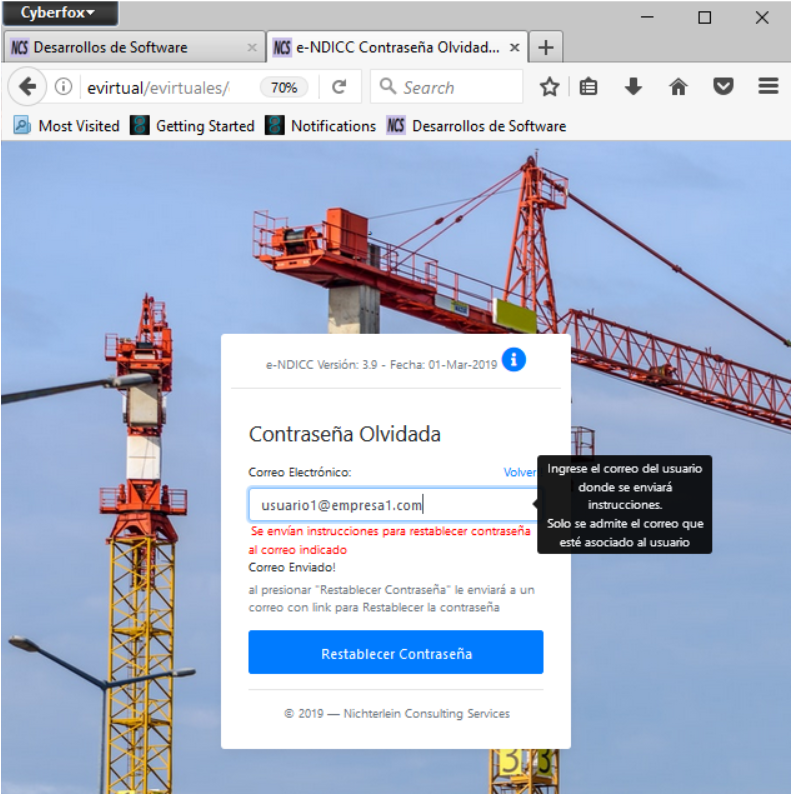Open Most Visited bookmarks folder
The width and height of the screenshot is (791, 794).
point(67,126)
